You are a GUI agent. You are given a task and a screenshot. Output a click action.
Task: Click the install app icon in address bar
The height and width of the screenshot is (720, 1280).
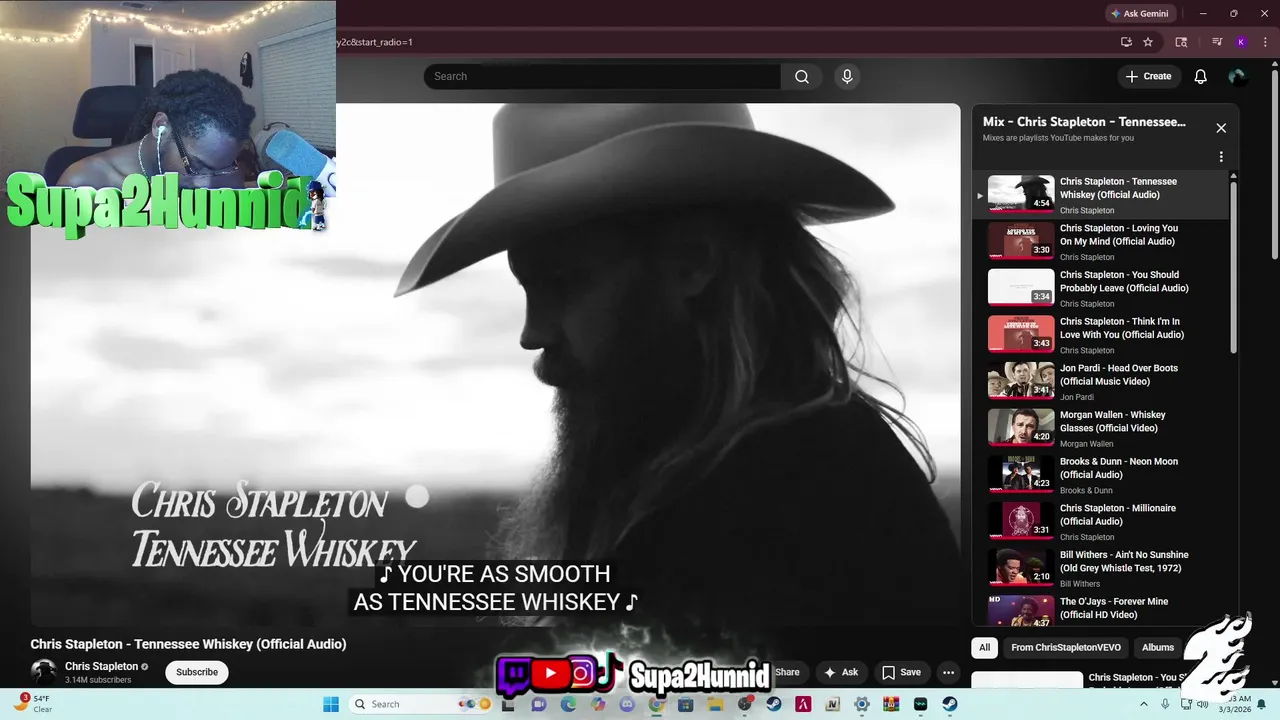coord(1126,42)
